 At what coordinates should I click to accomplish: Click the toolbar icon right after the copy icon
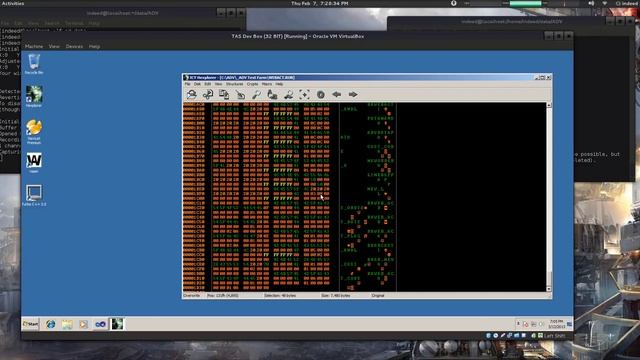pyautogui.click(x=240, y=95)
